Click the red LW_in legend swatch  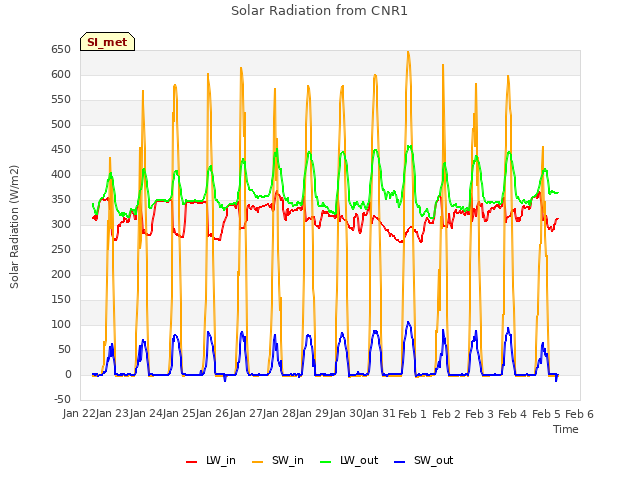pos(191,461)
